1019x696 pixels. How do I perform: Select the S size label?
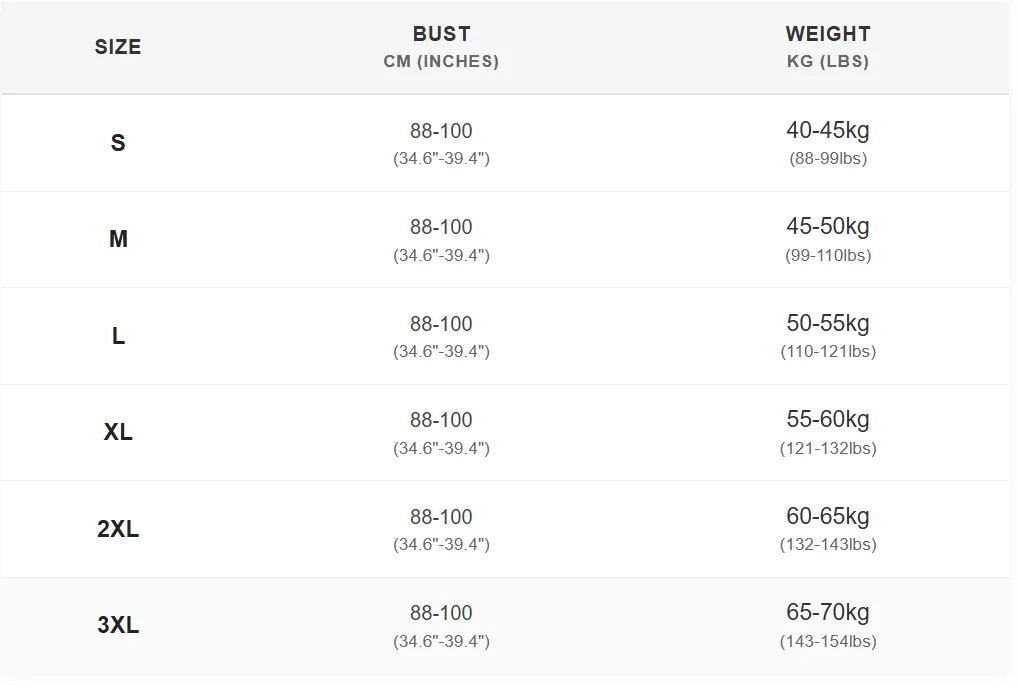118,143
